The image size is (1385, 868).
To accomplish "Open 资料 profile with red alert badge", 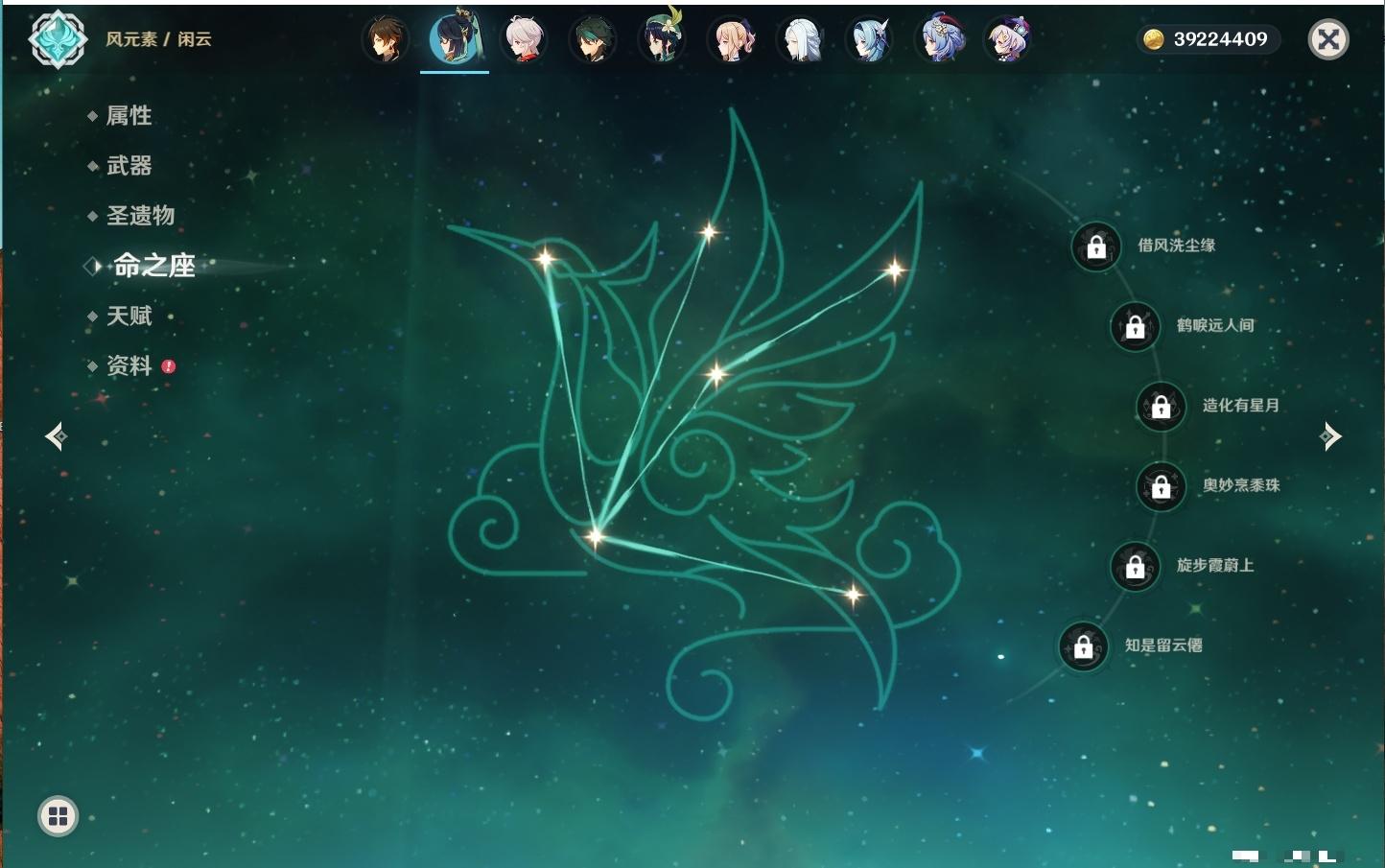I will (x=129, y=365).
